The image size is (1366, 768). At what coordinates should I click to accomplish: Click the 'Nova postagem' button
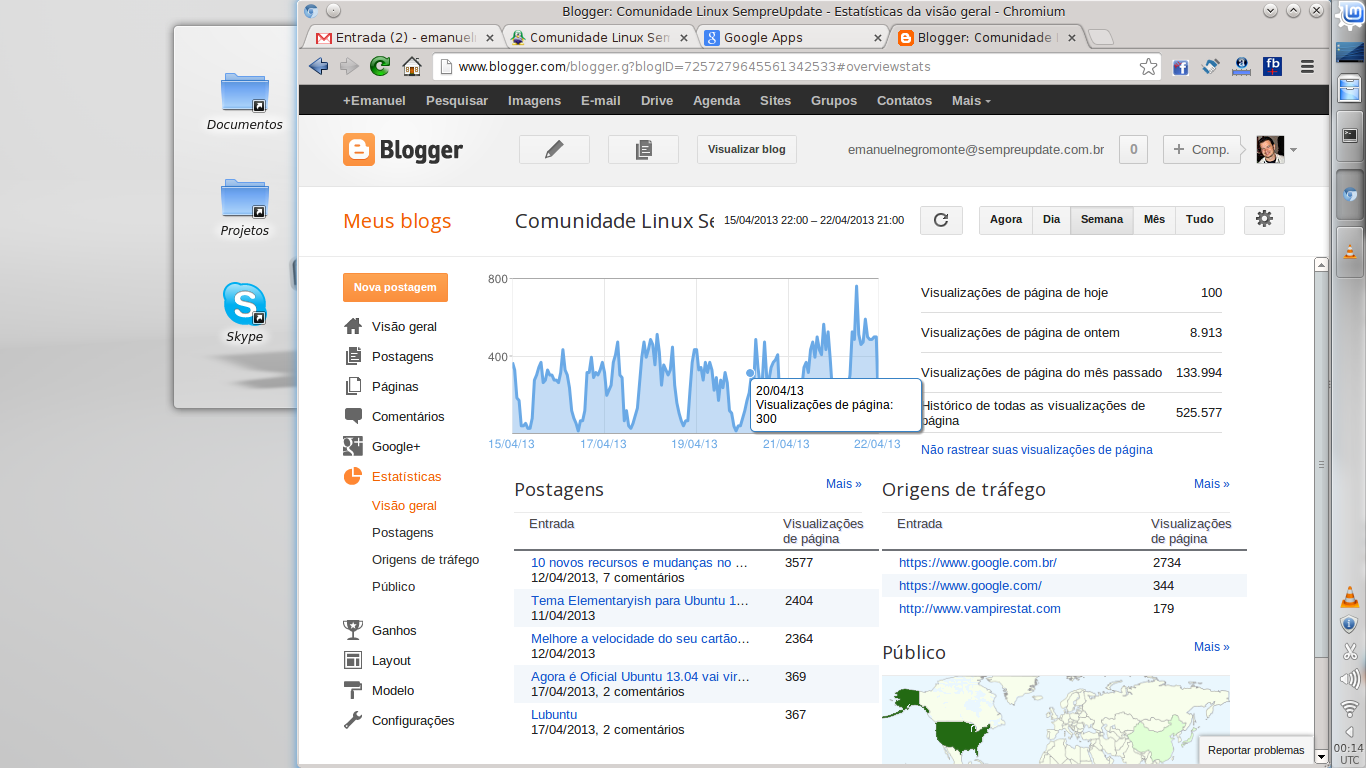tap(395, 287)
